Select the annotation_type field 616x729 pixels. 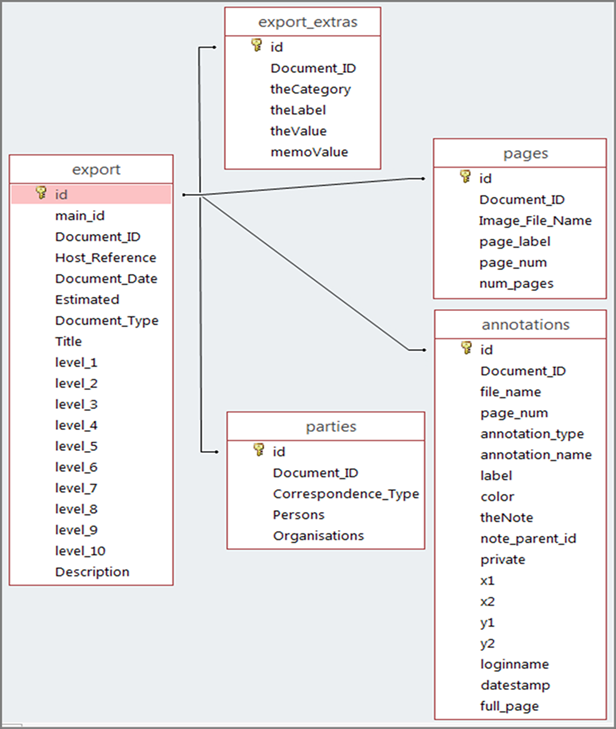[x=531, y=434]
